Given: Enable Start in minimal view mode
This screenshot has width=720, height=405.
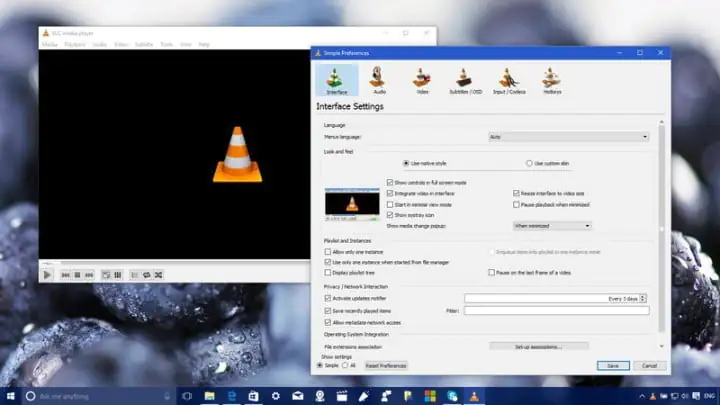Looking at the screenshot, I should pyautogui.click(x=390, y=204).
